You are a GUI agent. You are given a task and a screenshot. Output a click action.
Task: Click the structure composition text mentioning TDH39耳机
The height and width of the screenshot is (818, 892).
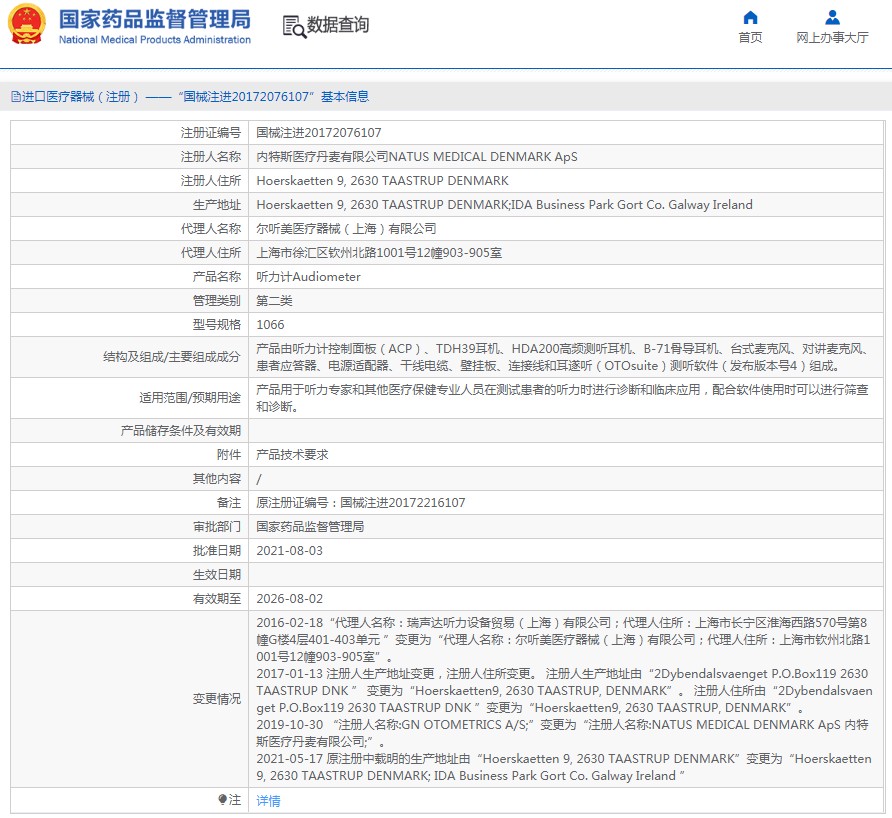(563, 357)
